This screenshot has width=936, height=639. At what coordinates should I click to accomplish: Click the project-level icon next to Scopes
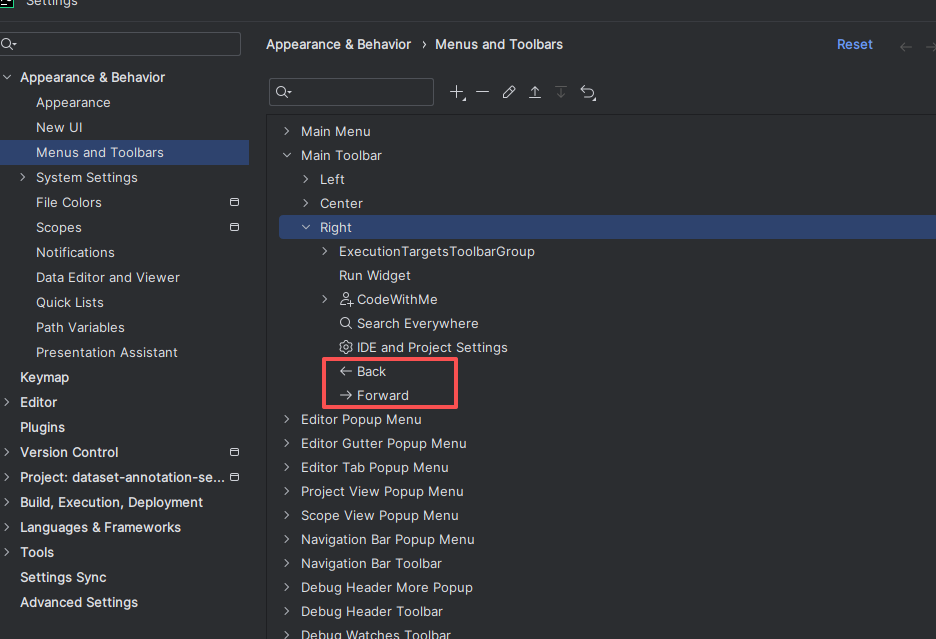tap(235, 228)
